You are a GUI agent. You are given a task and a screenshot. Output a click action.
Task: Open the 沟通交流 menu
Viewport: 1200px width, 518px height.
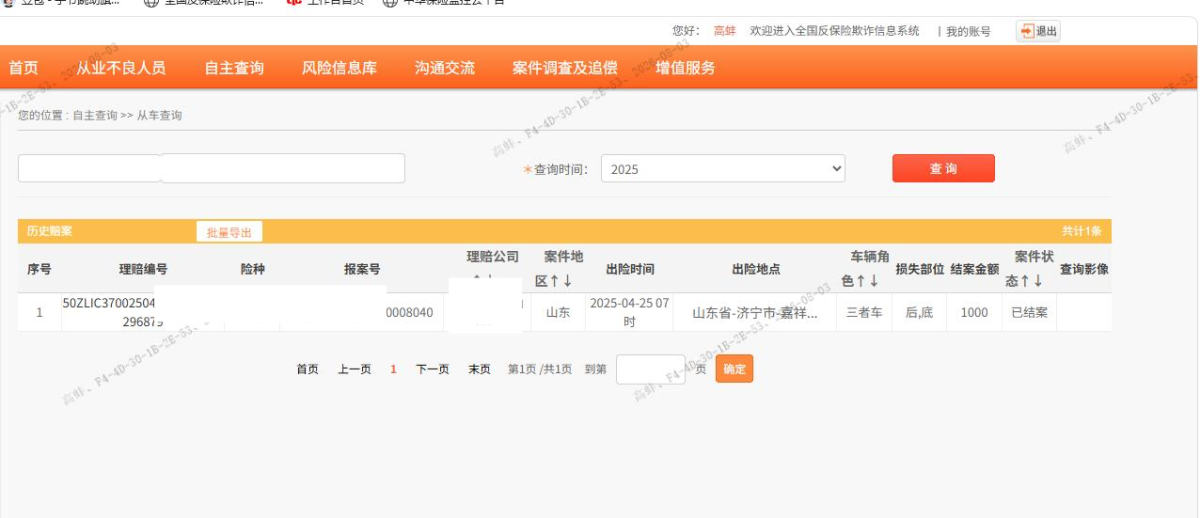click(445, 68)
